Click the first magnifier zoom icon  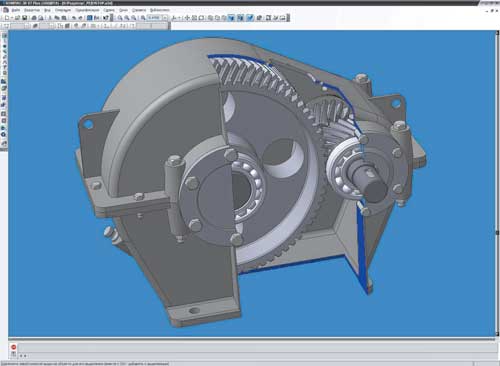point(120,18)
